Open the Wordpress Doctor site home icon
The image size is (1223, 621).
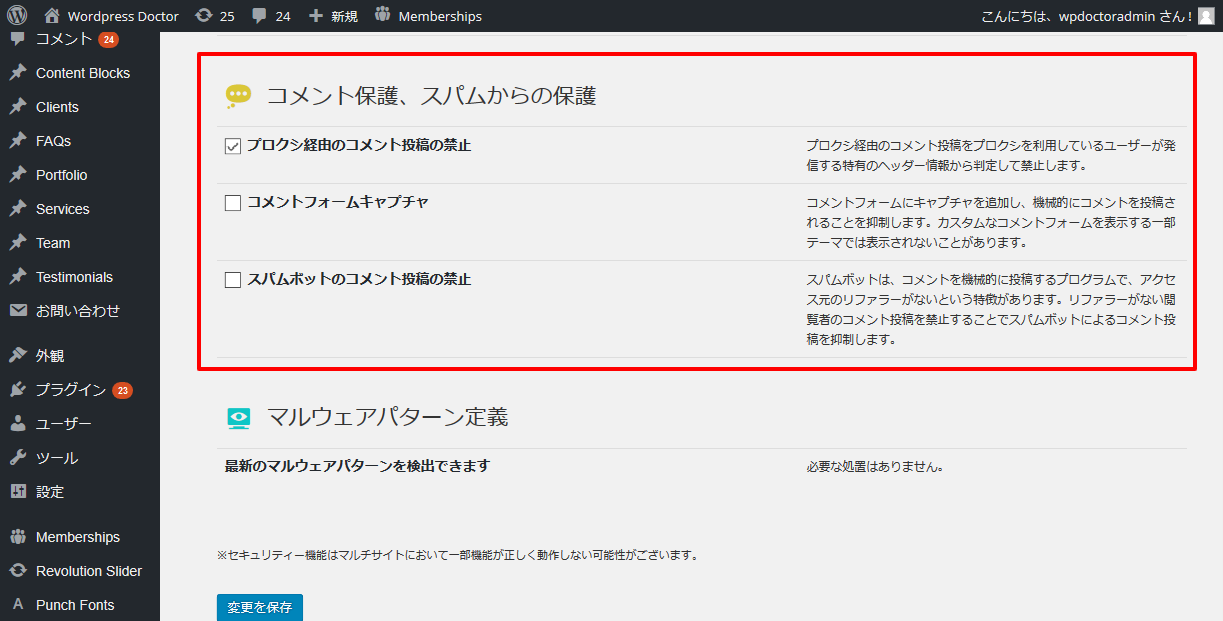(x=53, y=16)
